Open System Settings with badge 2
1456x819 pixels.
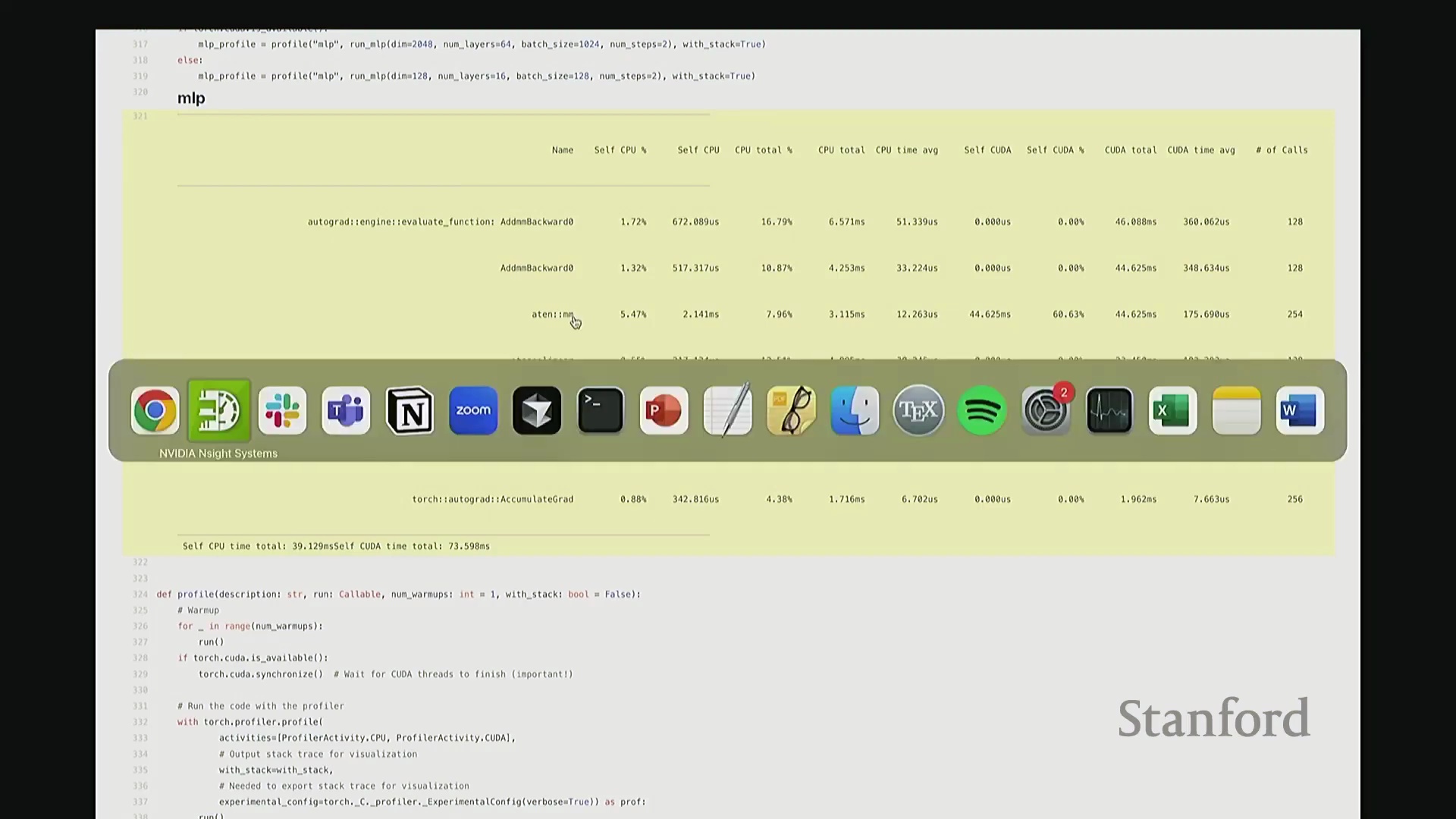1046,411
